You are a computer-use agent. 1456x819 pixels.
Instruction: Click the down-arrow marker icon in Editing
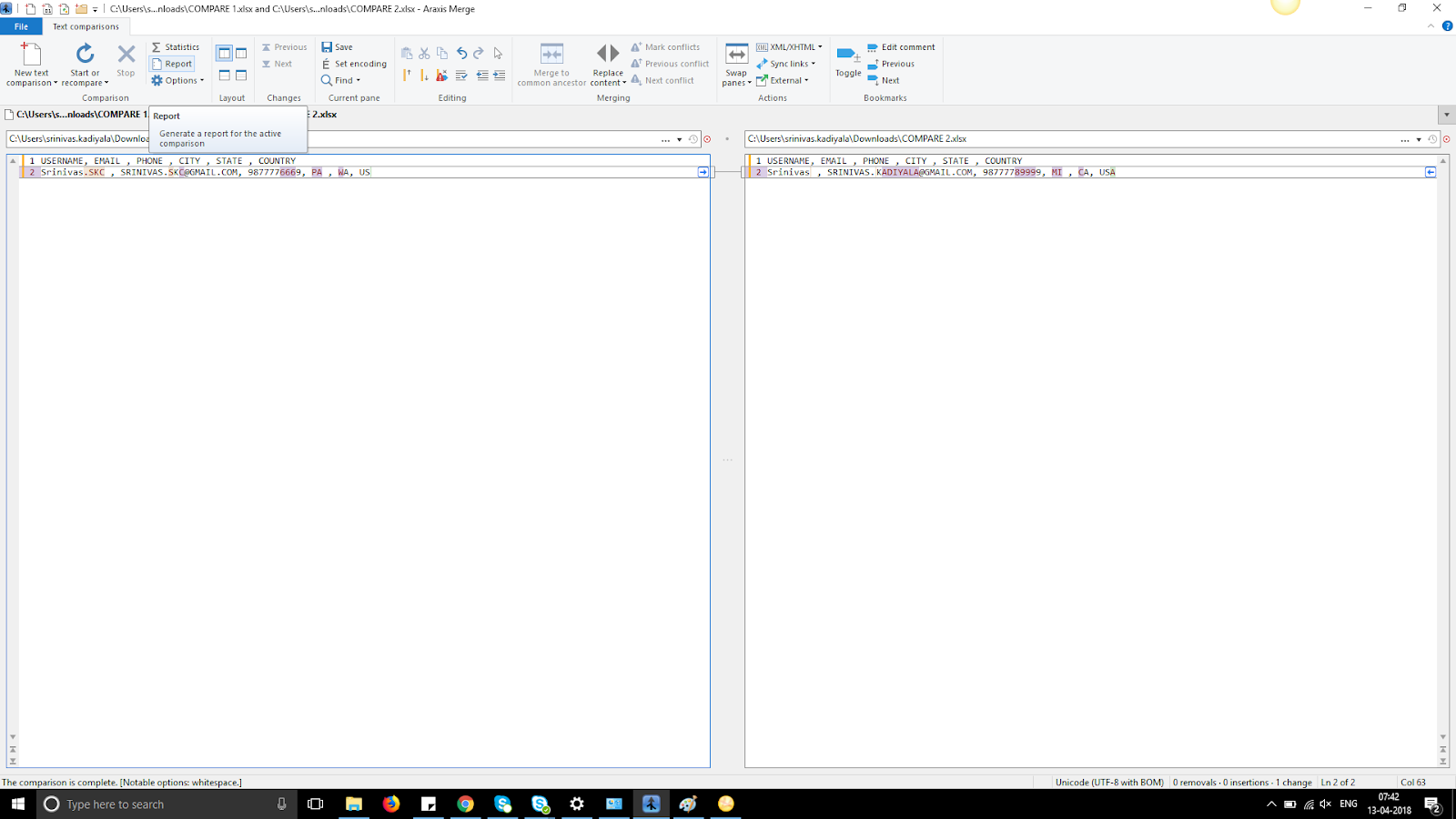[424, 76]
